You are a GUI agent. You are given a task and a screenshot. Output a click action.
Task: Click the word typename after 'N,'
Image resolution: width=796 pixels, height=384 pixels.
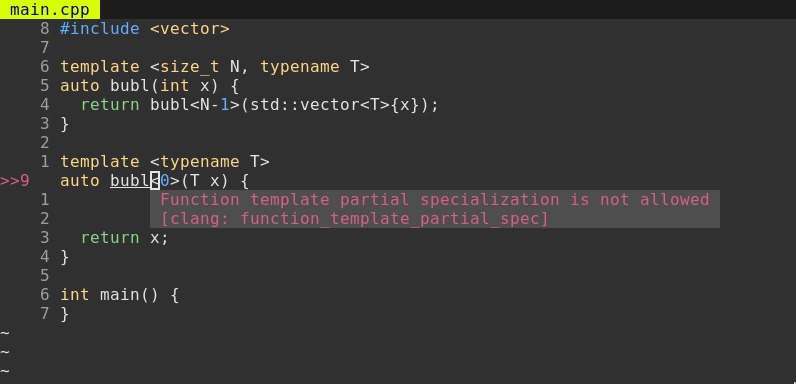click(x=300, y=67)
